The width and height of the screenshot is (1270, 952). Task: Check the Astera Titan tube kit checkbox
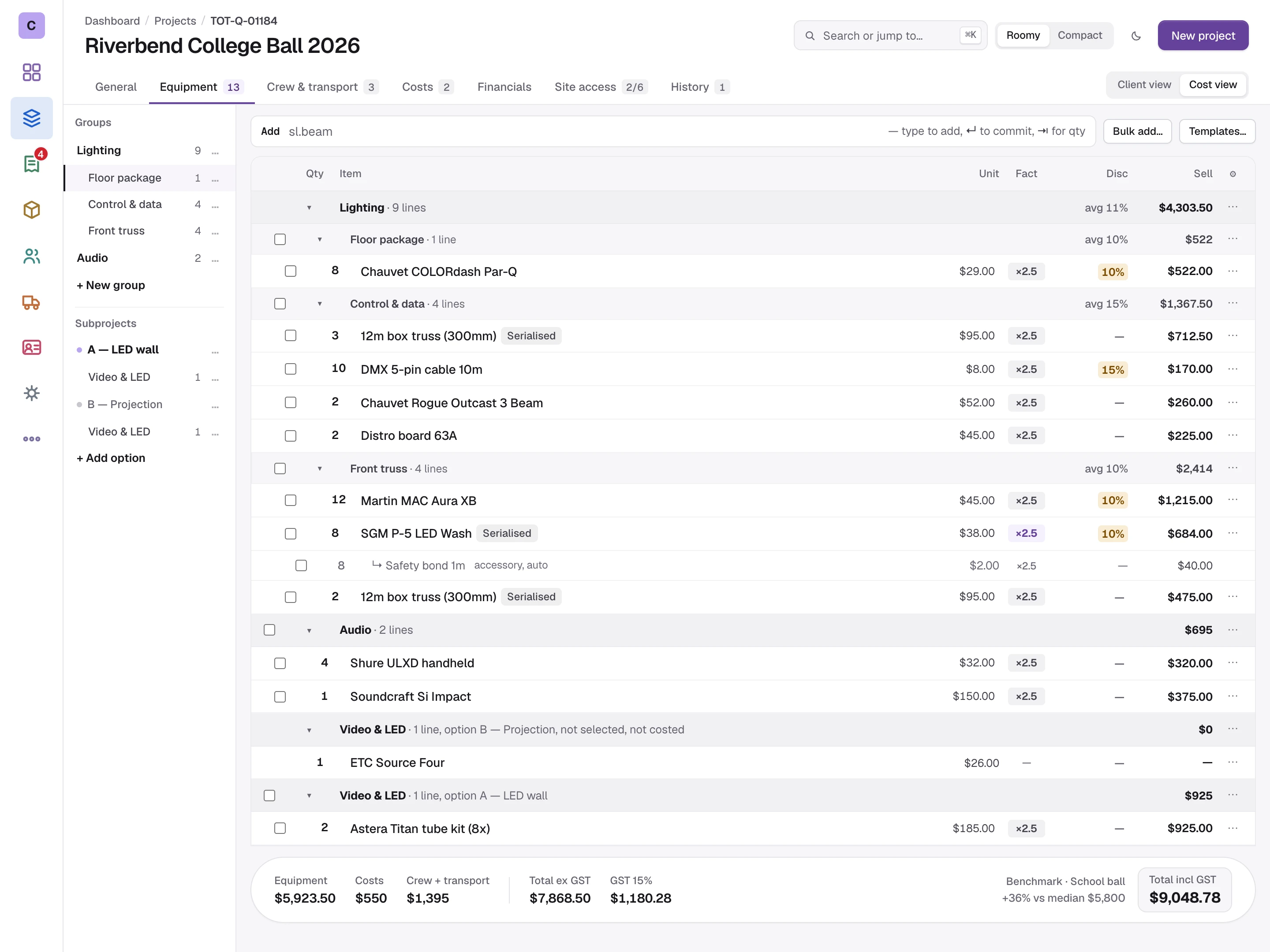pos(280,828)
